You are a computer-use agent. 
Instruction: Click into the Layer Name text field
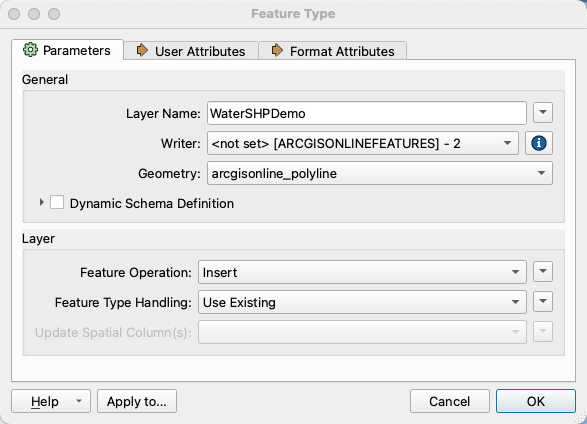pos(367,113)
